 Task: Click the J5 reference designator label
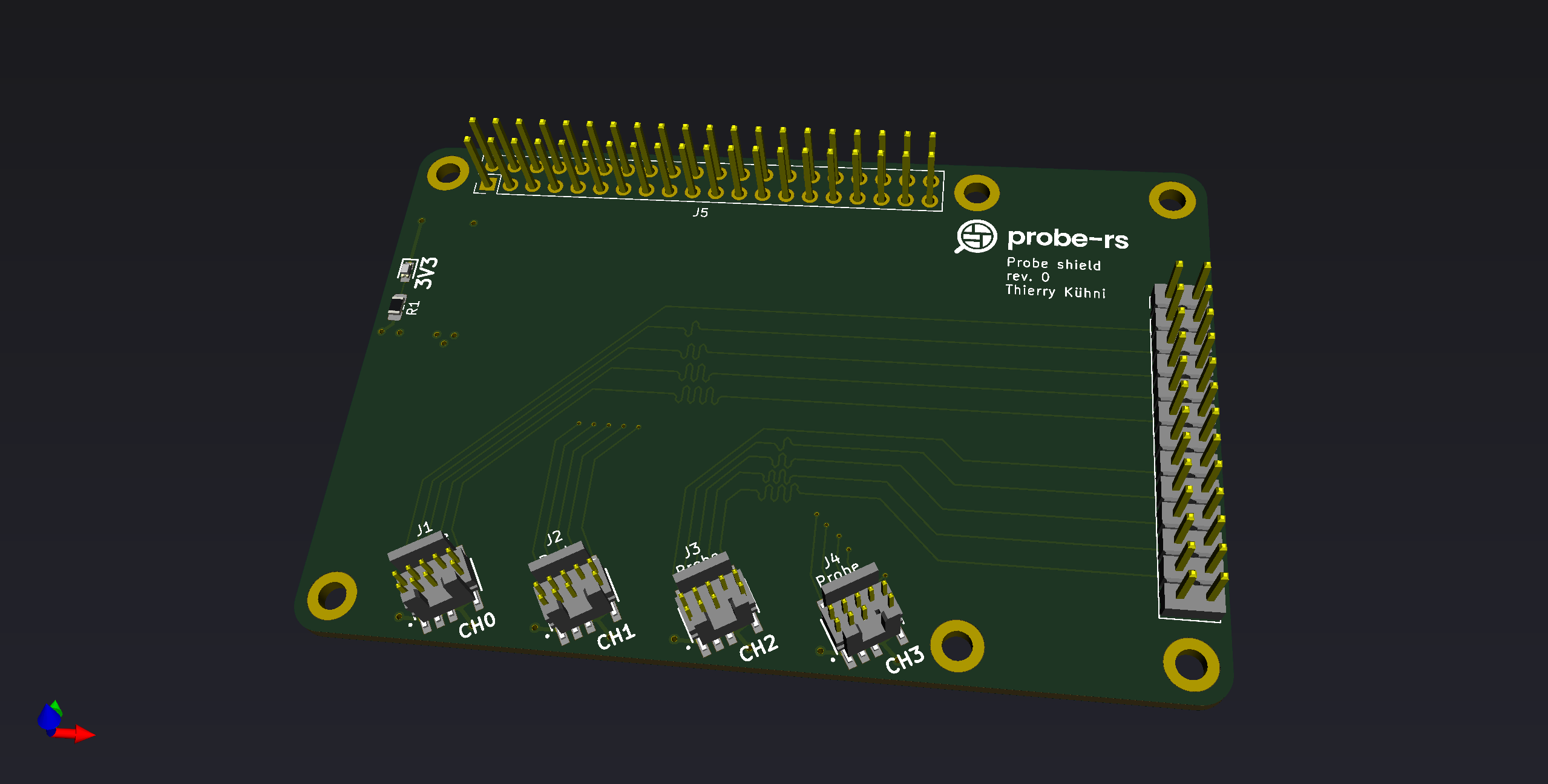pos(700,212)
